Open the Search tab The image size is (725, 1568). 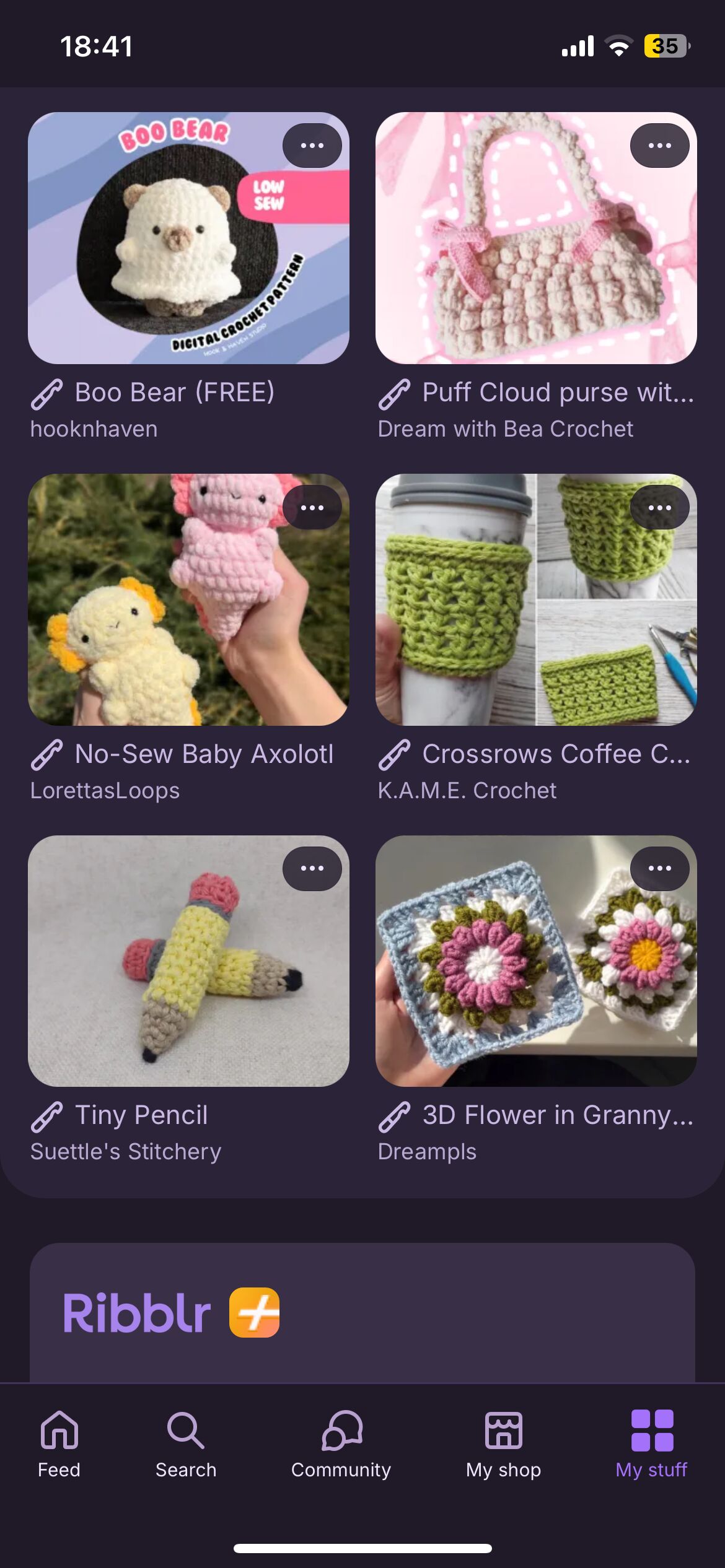(x=186, y=1444)
